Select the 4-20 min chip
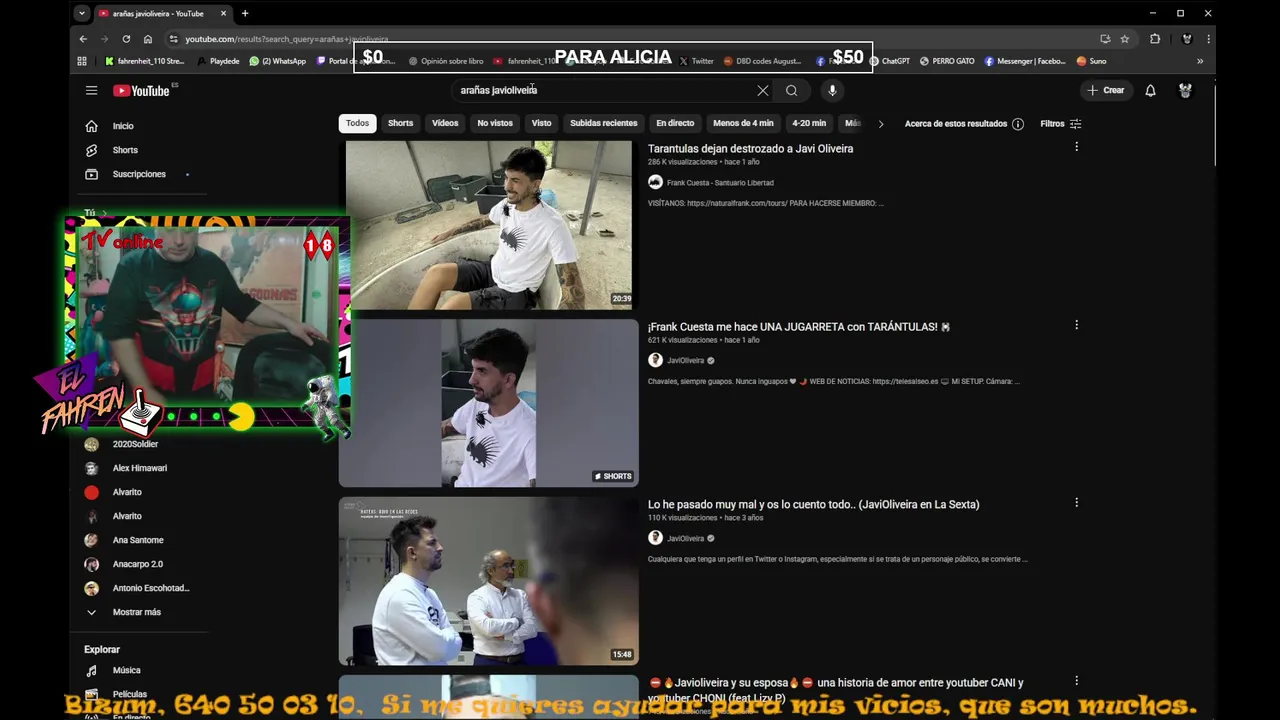Screen dimensions: 1280x720 (x=809, y=123)
